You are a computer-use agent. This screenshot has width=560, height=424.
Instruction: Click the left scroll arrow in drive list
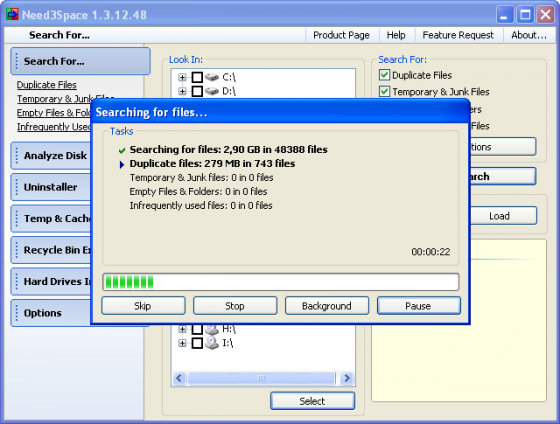179,378
